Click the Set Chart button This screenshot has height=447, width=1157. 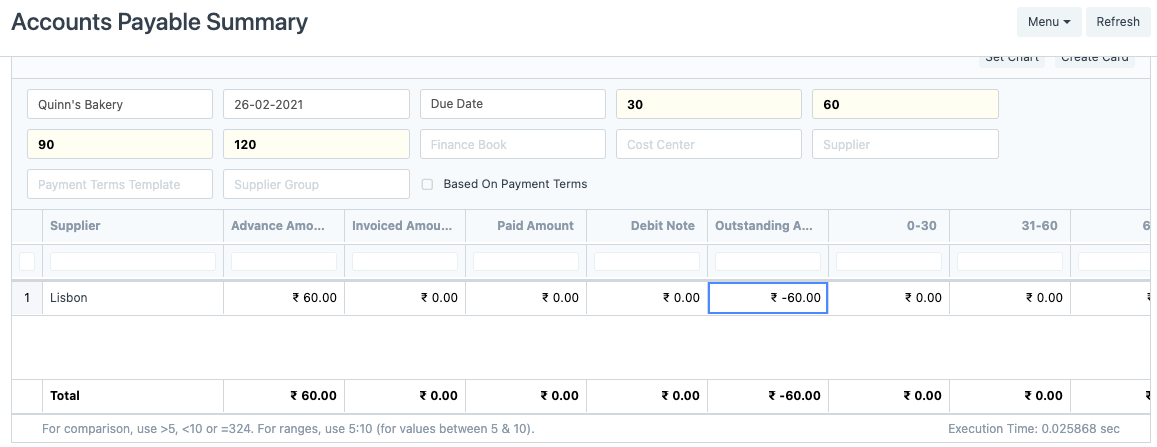click(1011, 58)
